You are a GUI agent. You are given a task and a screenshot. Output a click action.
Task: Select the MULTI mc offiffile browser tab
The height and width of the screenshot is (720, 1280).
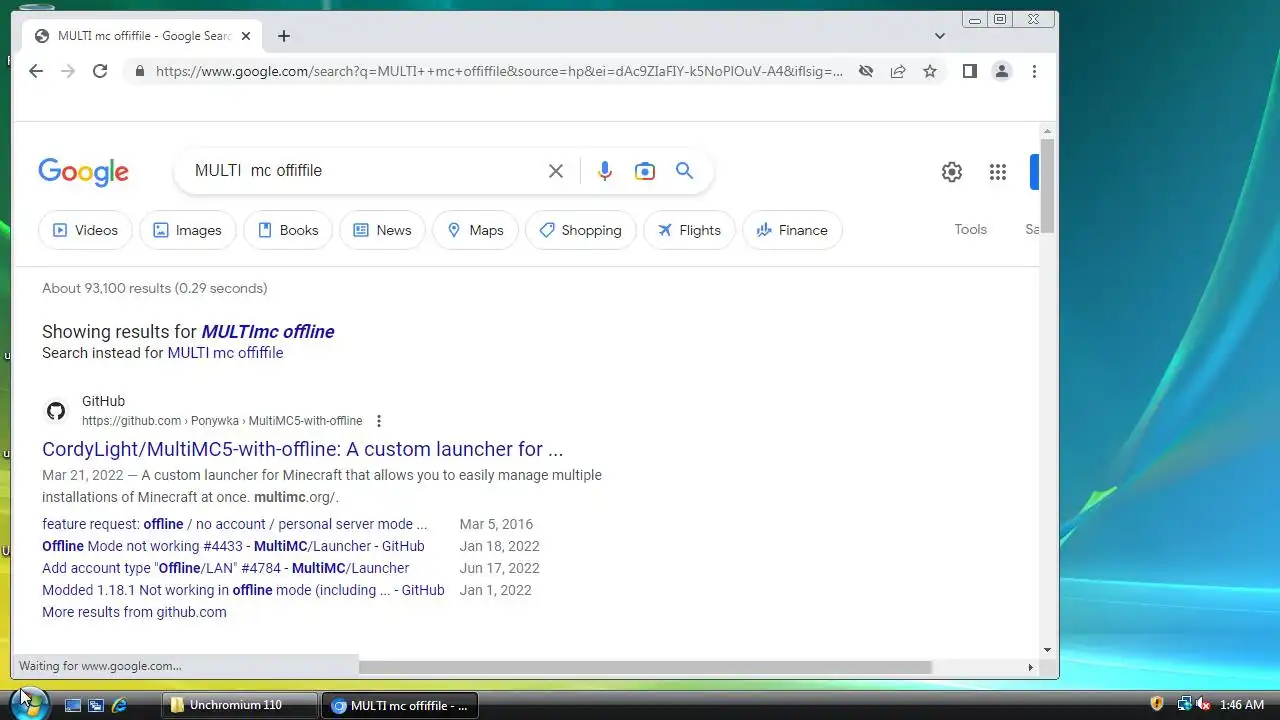[x=140, y=36]
